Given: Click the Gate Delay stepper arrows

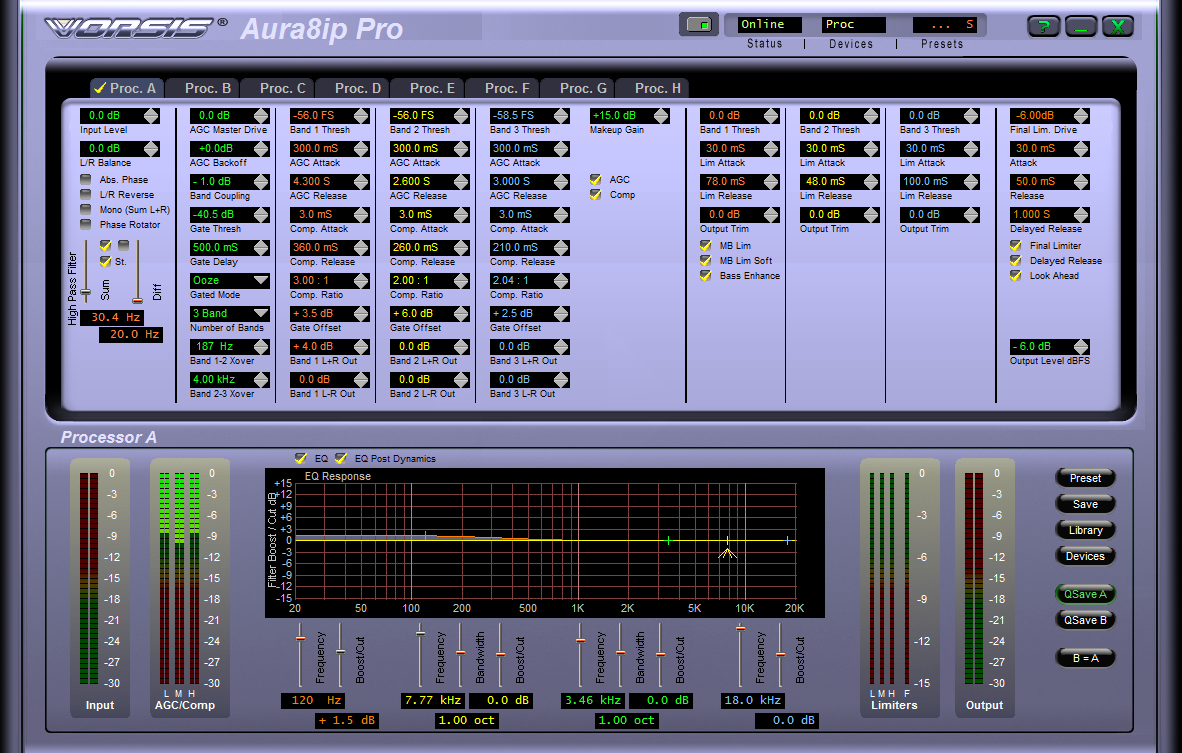Looking at the screenshot, I should pos(261,247).
